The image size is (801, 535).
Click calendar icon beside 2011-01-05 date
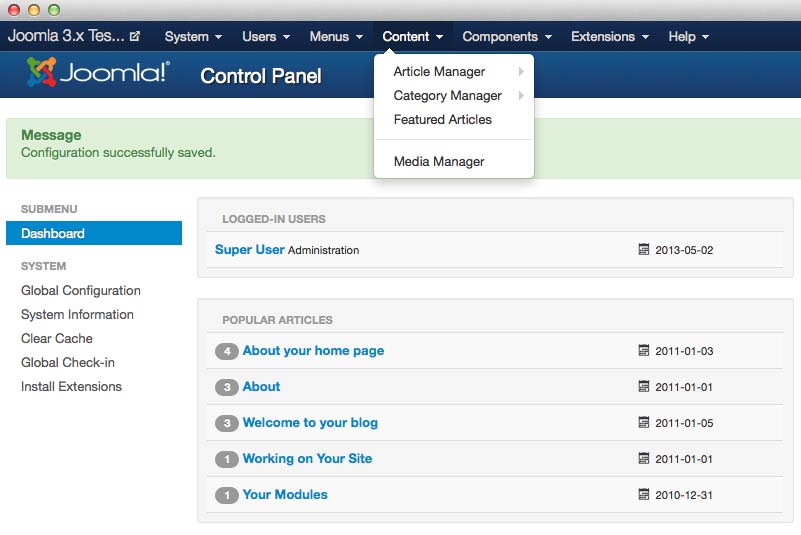[x=644, y=423]
